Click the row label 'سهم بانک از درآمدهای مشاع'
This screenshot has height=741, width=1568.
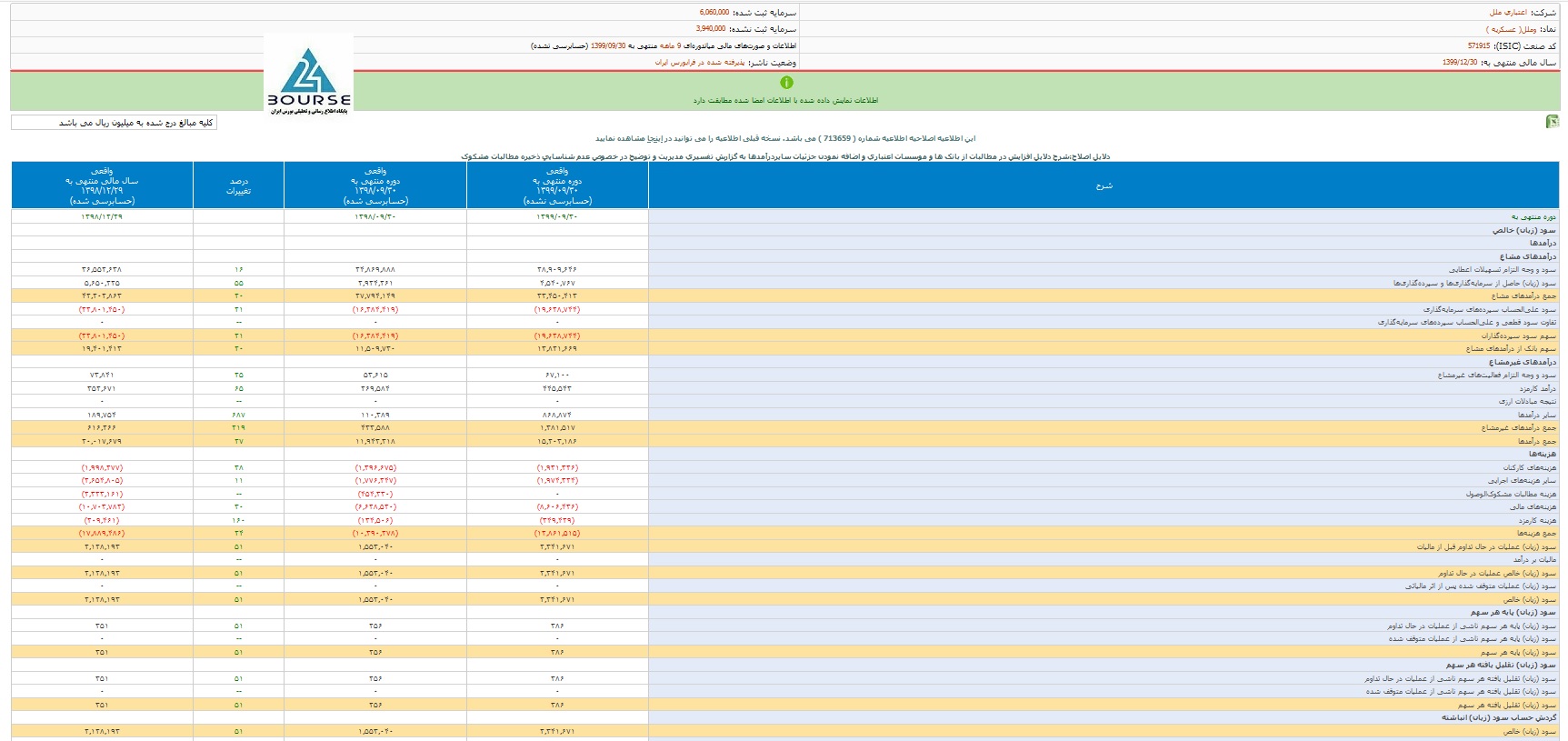[1510, 349]
